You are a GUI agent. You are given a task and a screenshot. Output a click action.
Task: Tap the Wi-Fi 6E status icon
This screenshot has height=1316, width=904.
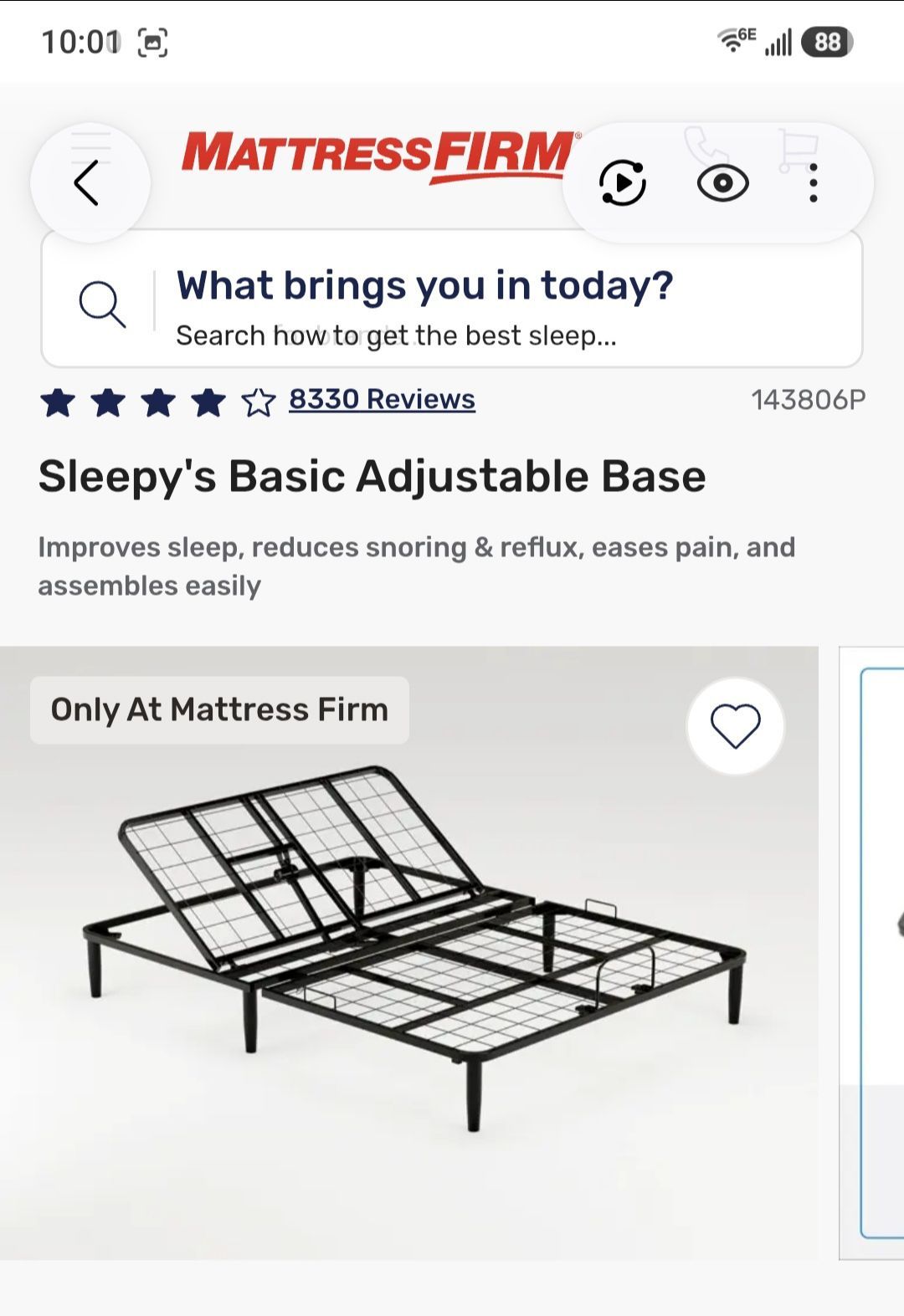coord(736,39)
